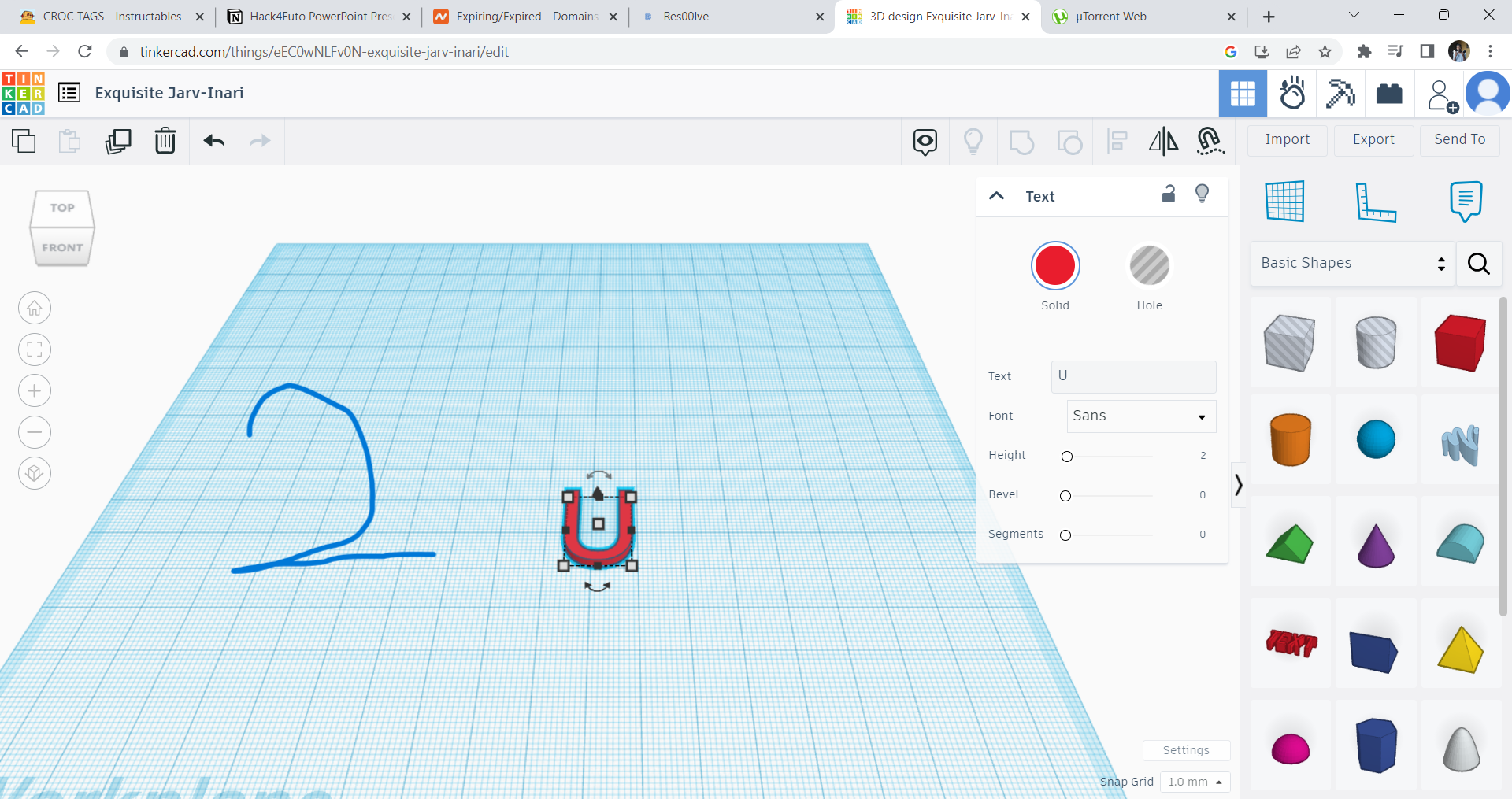Click the TOP face of view cube

pyautogui.click(x=62, y=209)
